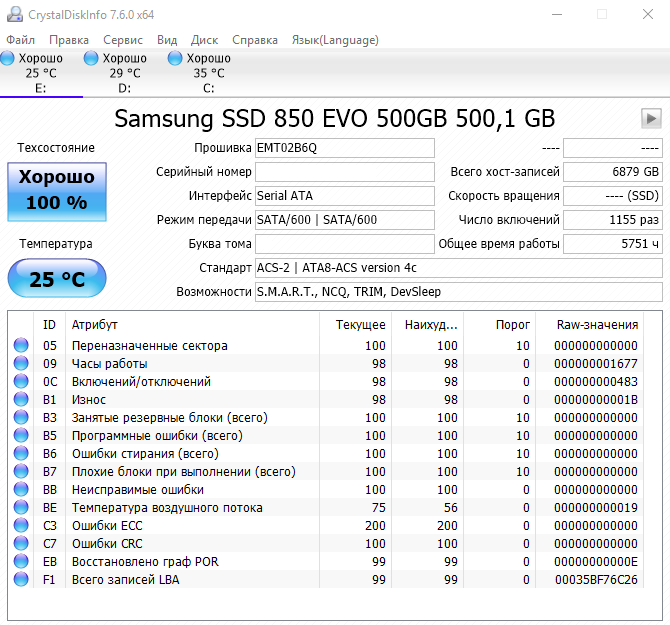The image size is (670, 625).
Task: Click the empty Буква тома field
Action: coord(345,244)
